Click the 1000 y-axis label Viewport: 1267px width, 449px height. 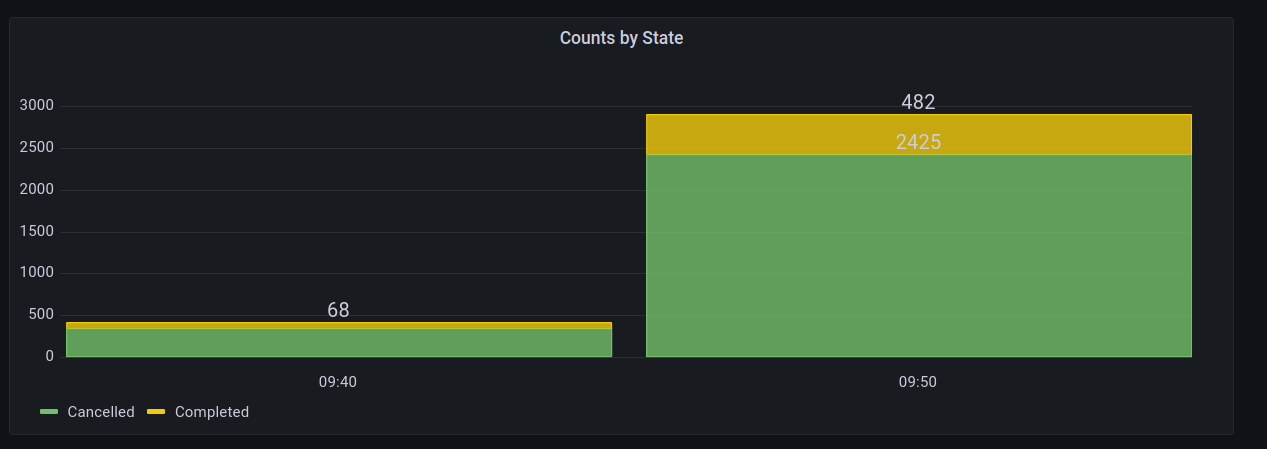click(37, 273)
